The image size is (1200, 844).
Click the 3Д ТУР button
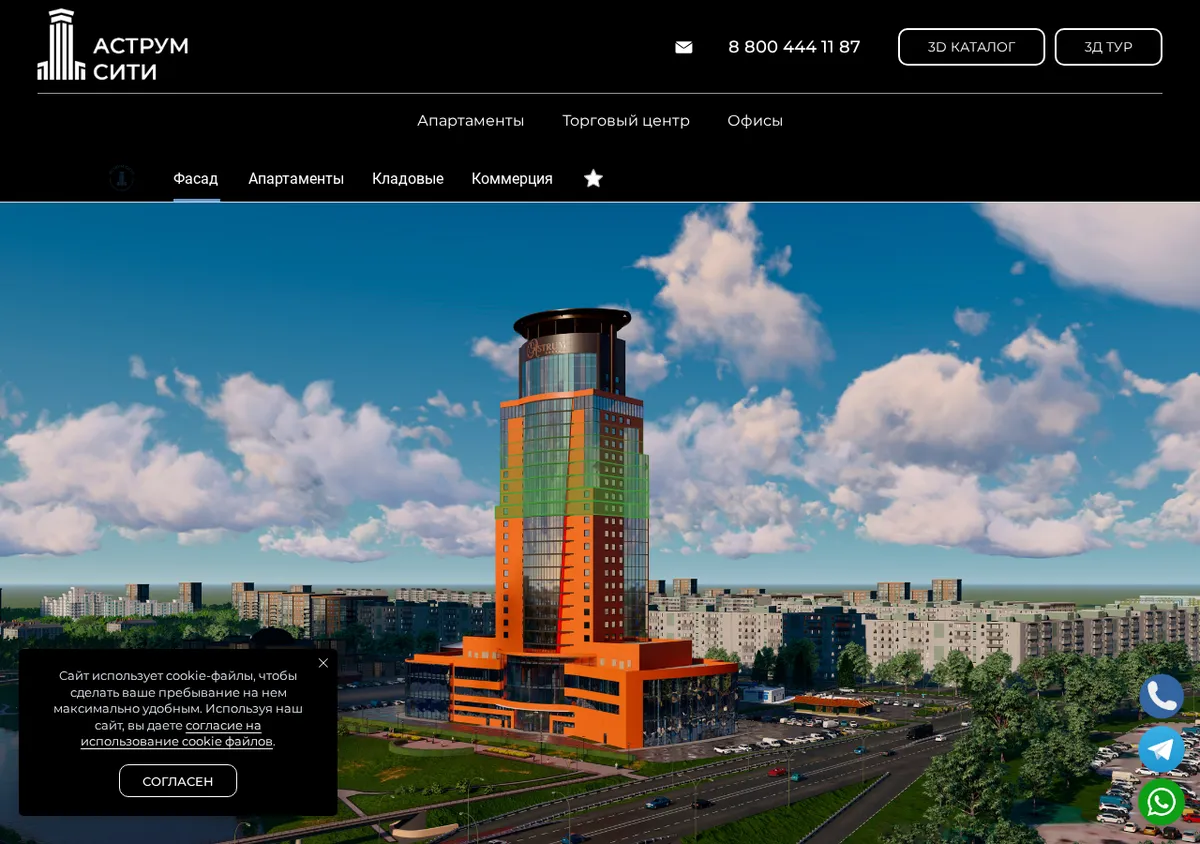1108,47
